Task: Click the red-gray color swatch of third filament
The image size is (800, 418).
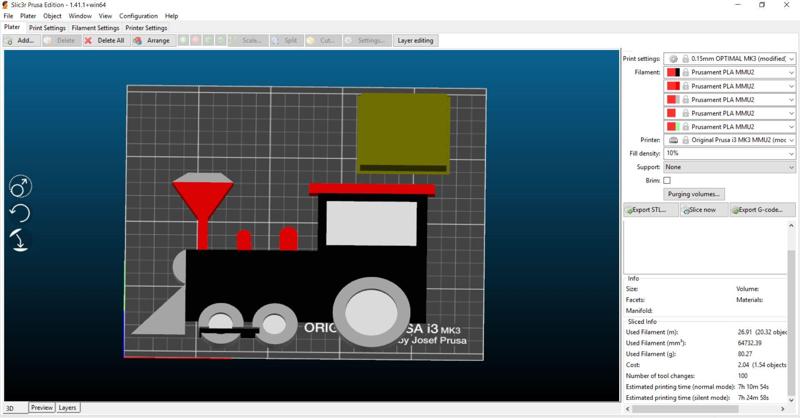Action: tap(673, 100)
